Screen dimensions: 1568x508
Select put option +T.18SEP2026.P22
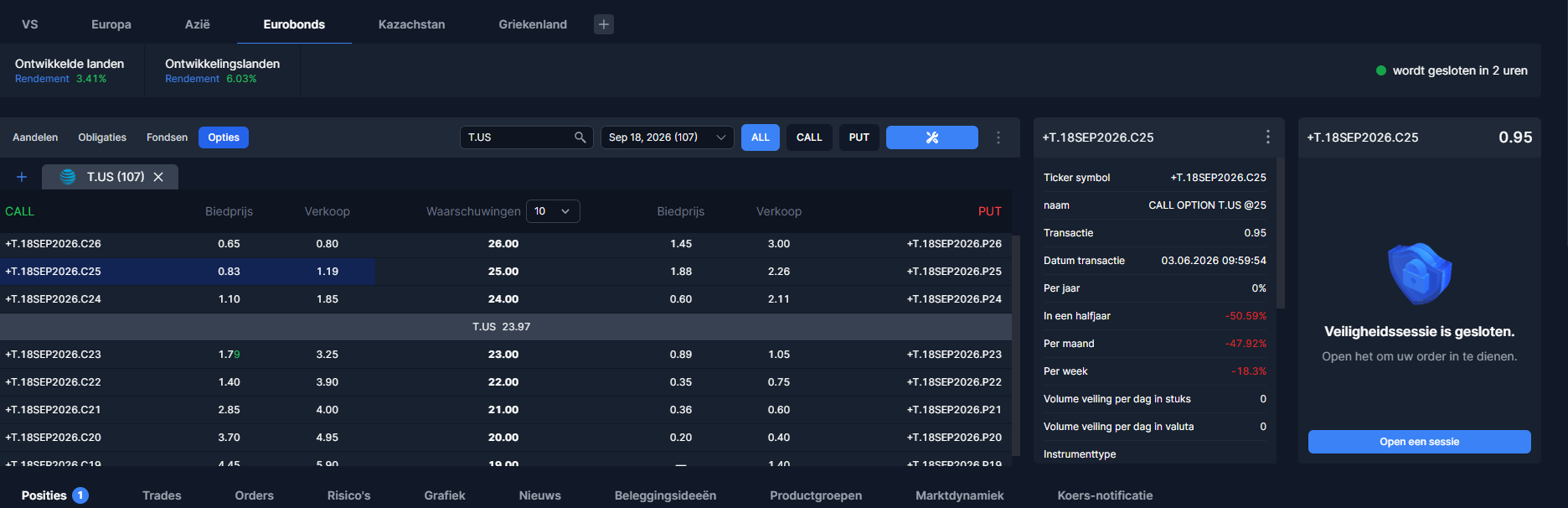pos(954,382)
